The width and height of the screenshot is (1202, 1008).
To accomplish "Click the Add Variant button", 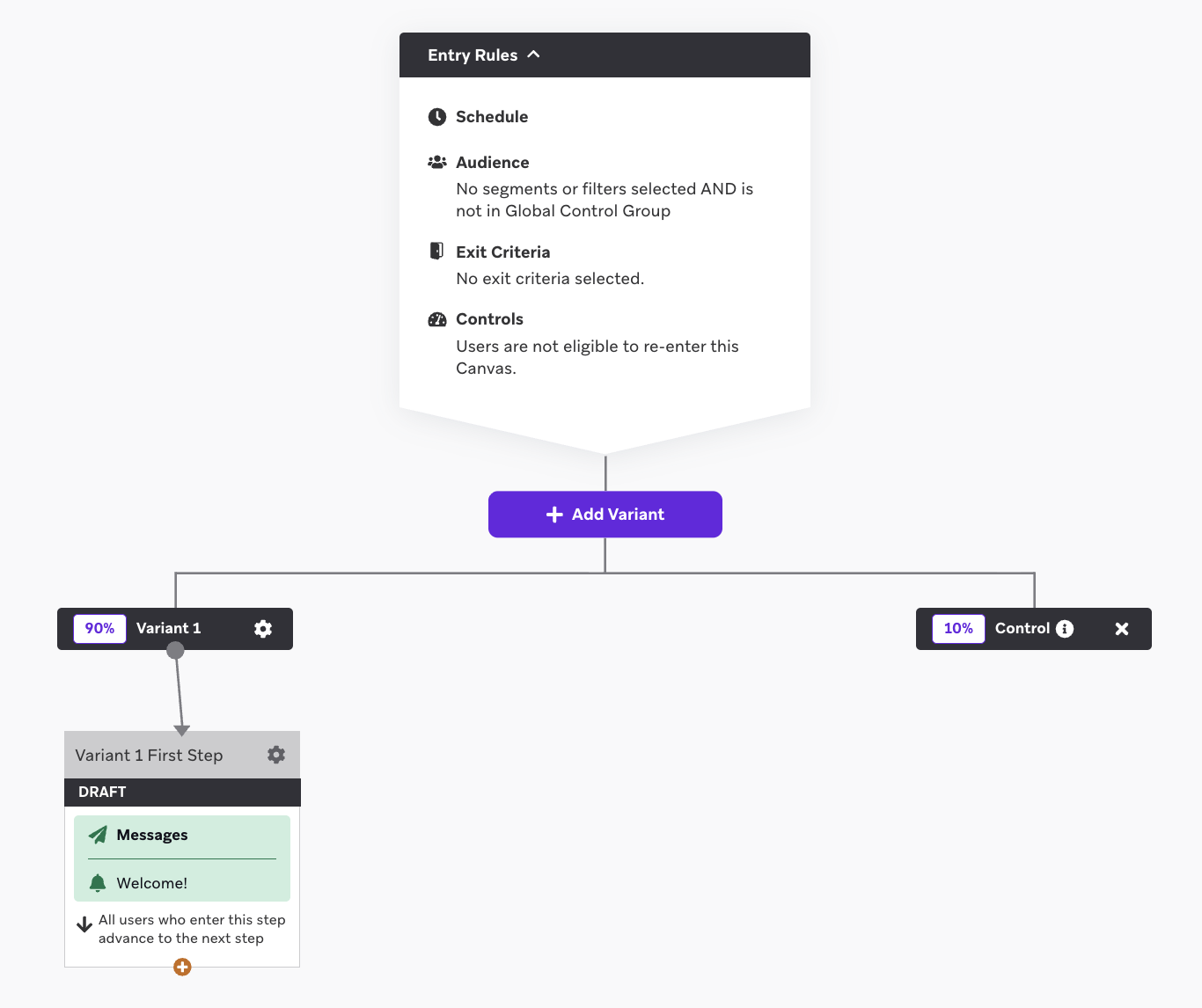I will click(605, 515).
